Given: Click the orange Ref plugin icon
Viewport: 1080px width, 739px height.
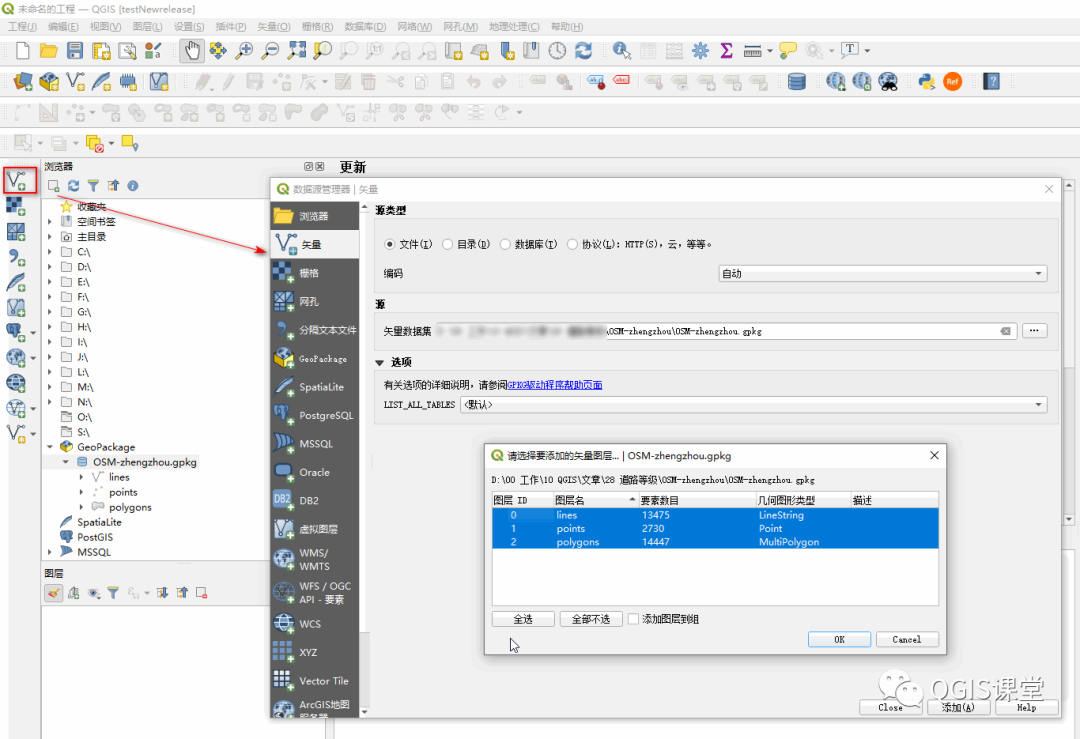Looking at the screenshot, I should pos(953,82).
